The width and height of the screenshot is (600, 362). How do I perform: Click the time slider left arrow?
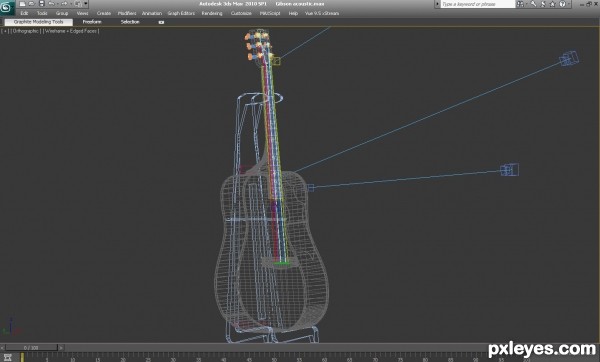point(2,348)
